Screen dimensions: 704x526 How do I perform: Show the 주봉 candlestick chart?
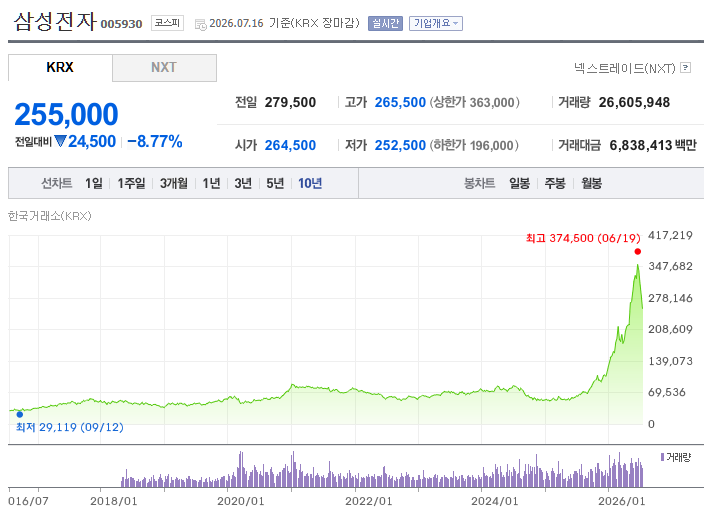tap(555, 183)
